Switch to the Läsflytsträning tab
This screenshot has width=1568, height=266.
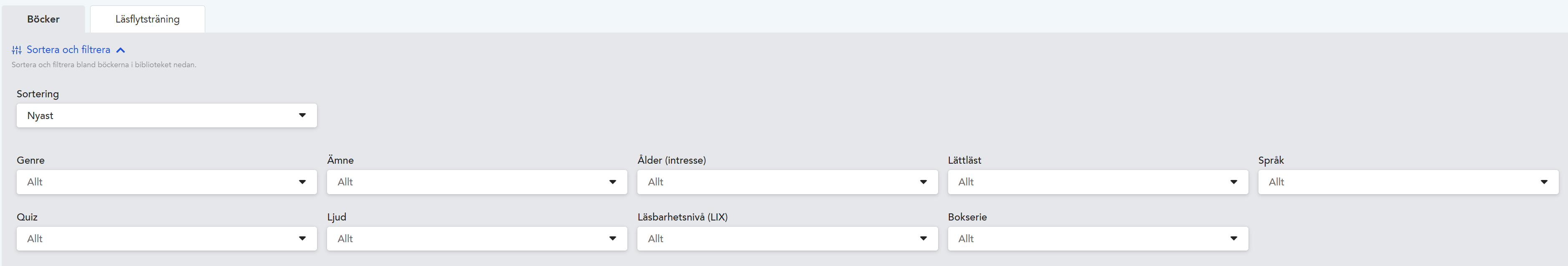point(147,19)
